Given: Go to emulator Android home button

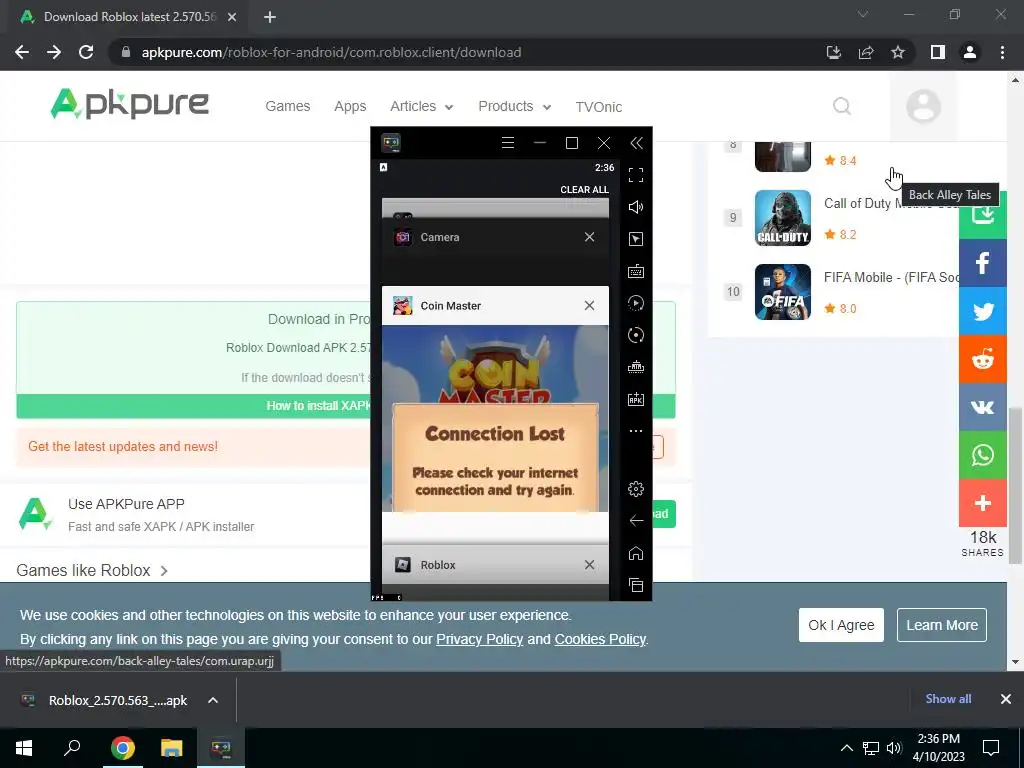Looking at the screenshot, I should point(635,553).
